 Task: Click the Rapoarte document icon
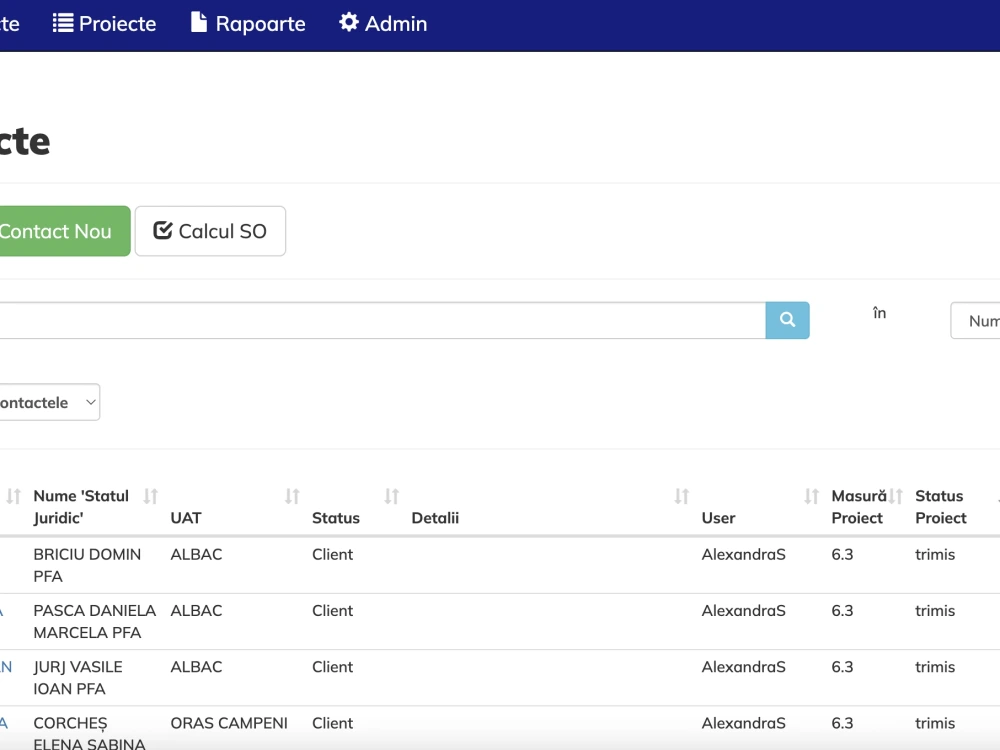click(x=199, y=22)
